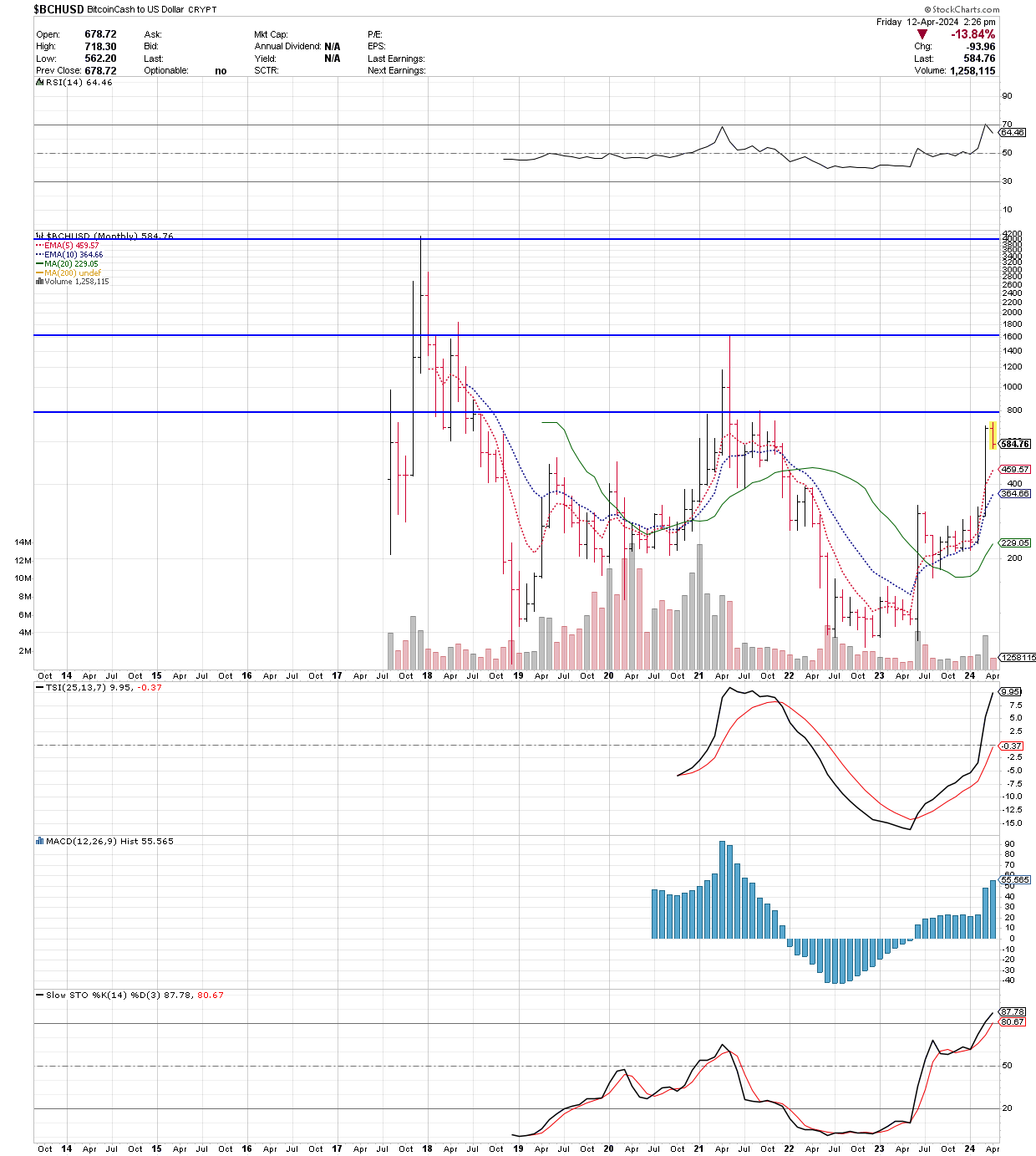1036x1156 pixels.
Task: Click the MA(20) 229.05 legend entry
Action: [67, 264]
